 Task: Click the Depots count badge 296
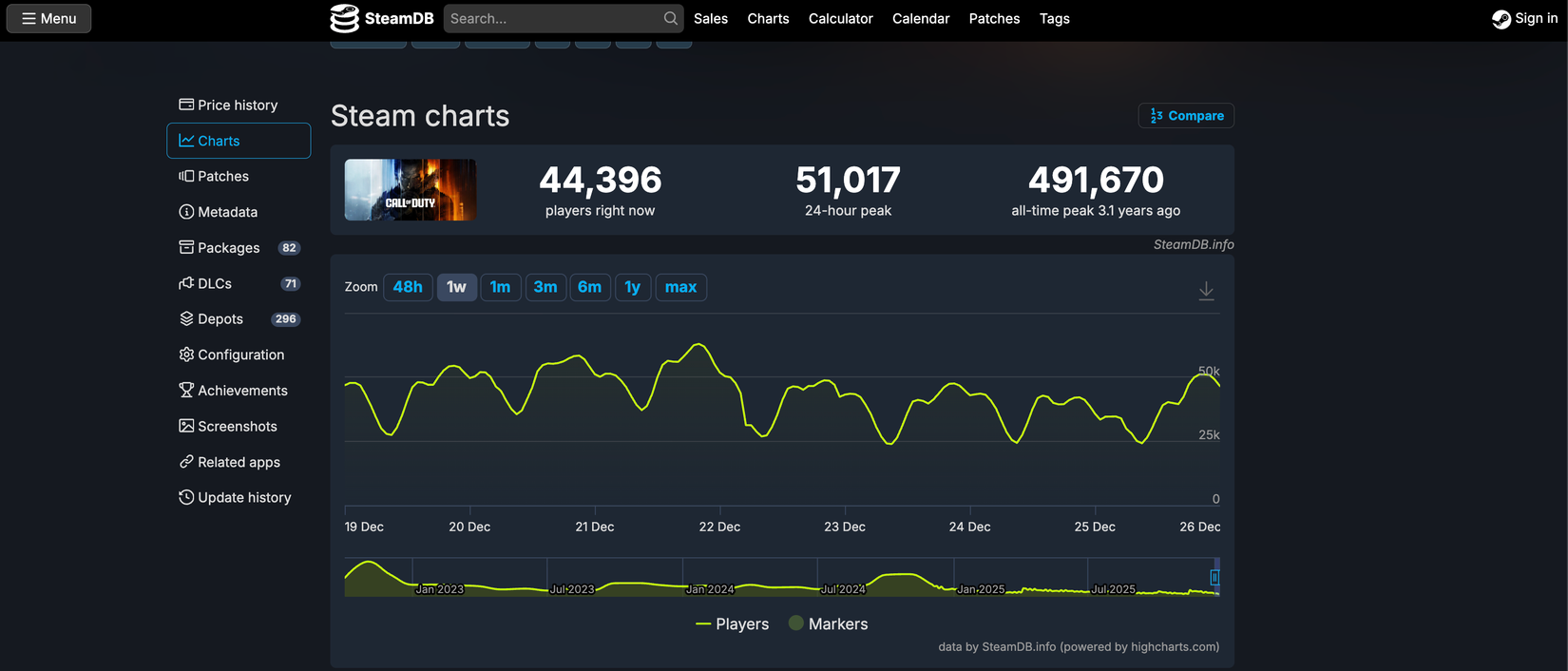coord(286,319)
